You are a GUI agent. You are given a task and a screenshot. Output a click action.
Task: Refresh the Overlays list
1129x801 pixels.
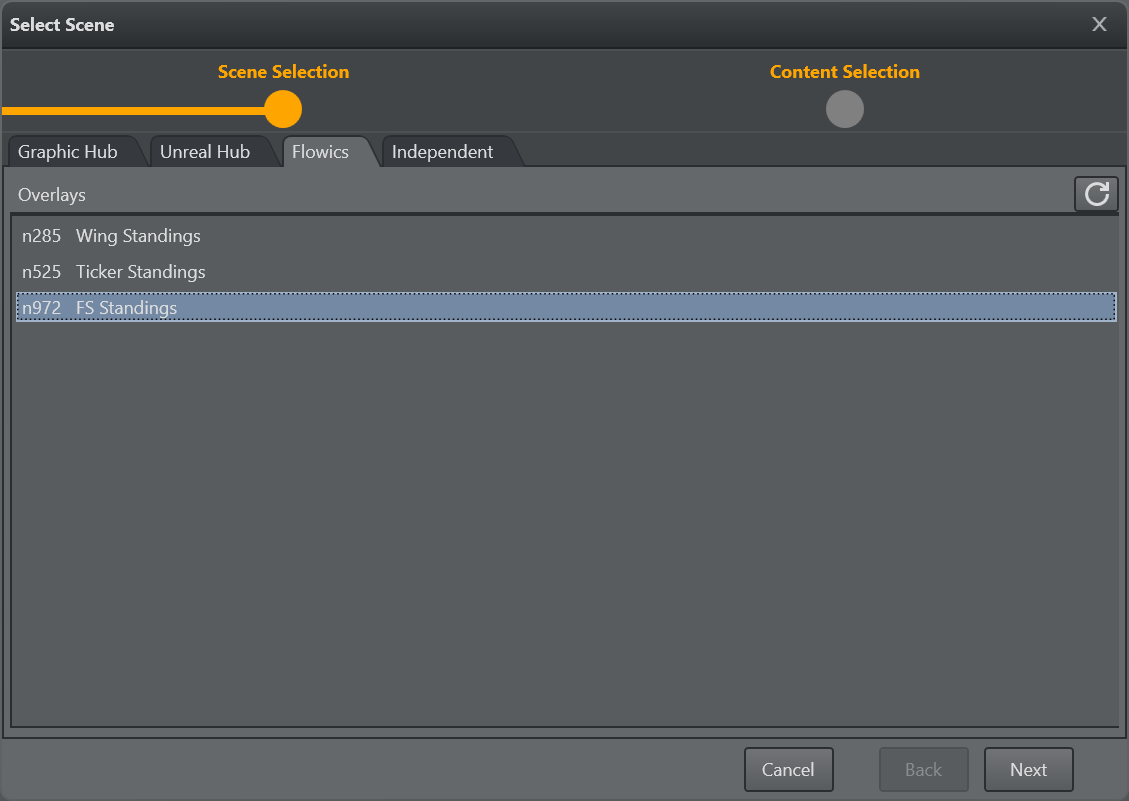click(1096, 194)
